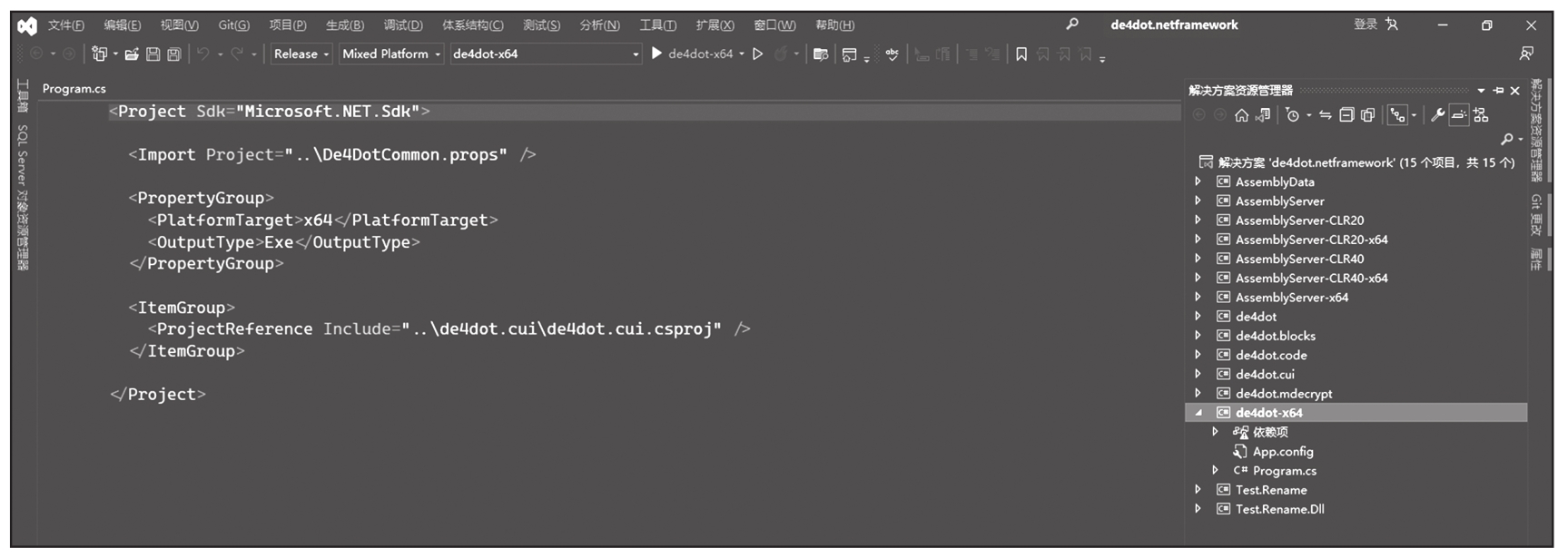1568x558 pixels.
Task: Open the 文件(F) menu
Action: [x=65, y=25]
